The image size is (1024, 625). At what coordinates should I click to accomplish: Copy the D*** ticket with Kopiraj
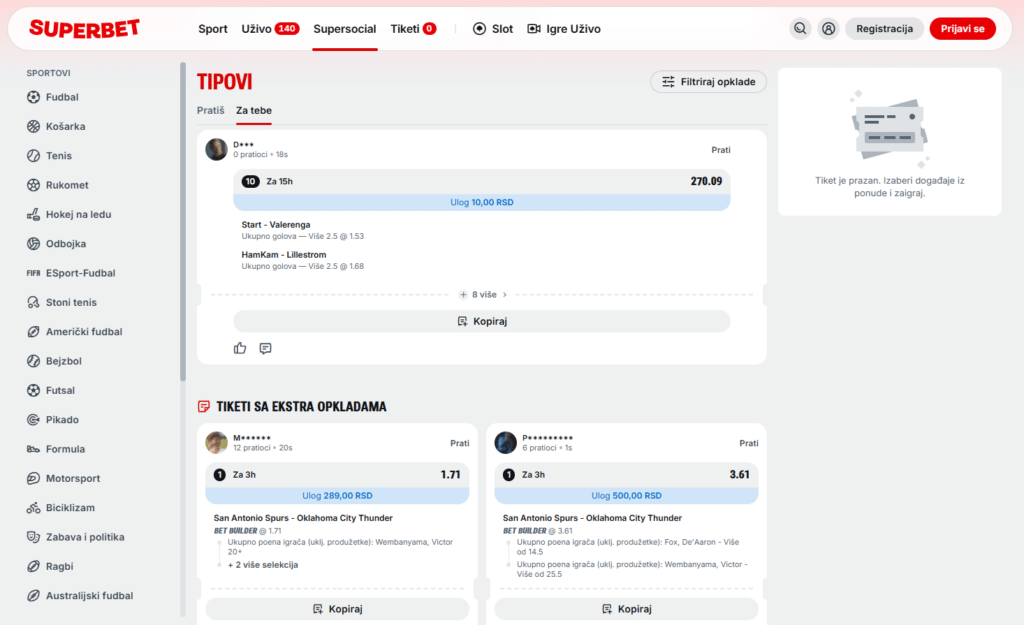tap(482, 321)
